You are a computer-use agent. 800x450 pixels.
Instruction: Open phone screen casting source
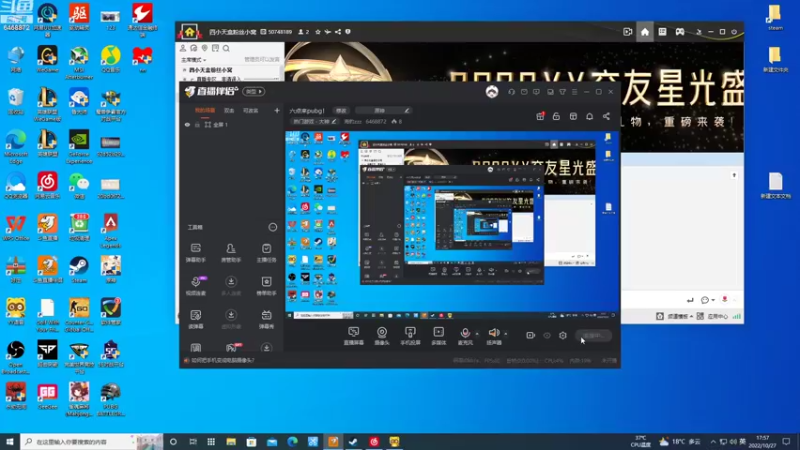point(410,336)
